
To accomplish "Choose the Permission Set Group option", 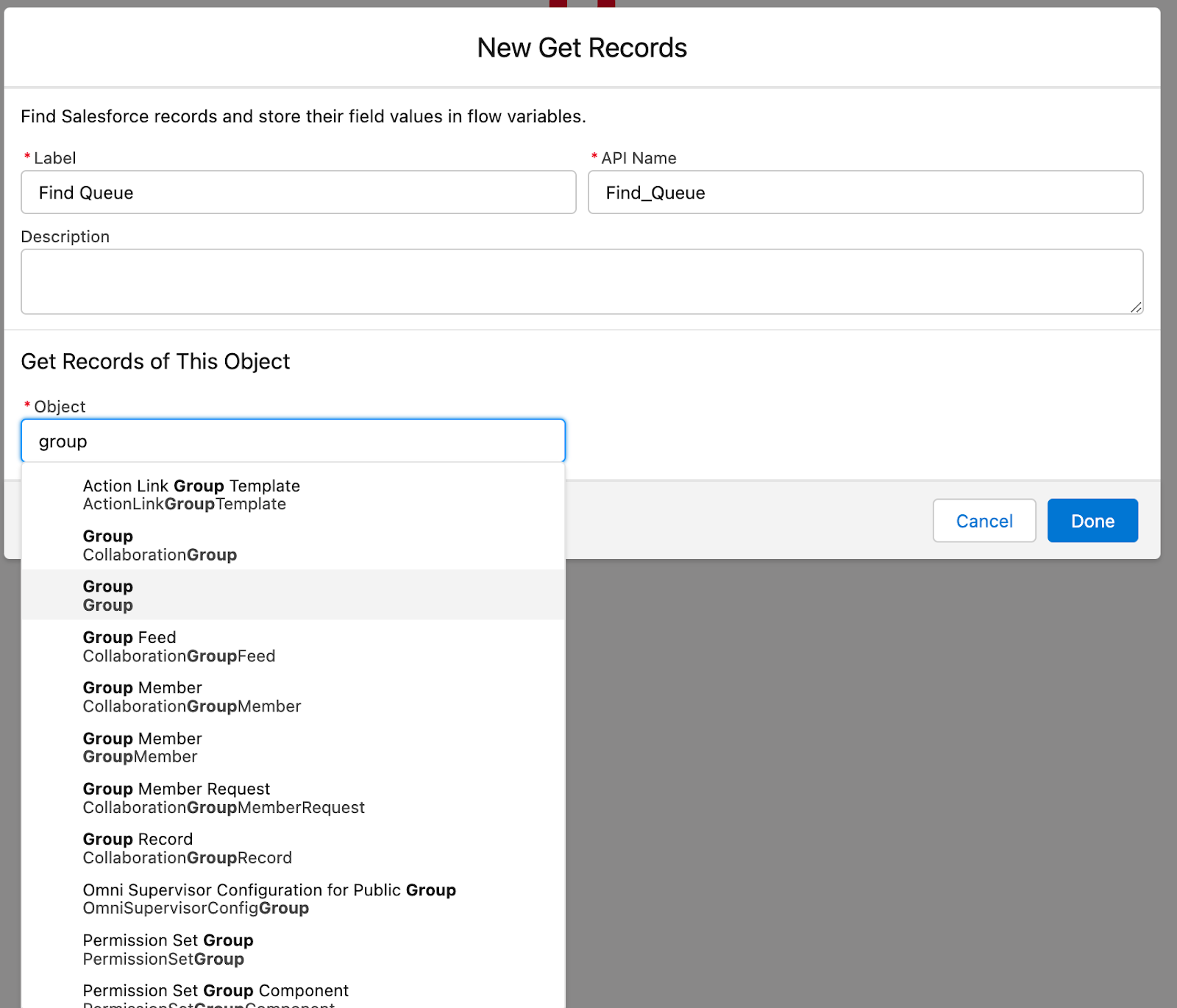I will pyautogui.click(x=293, y=950).
